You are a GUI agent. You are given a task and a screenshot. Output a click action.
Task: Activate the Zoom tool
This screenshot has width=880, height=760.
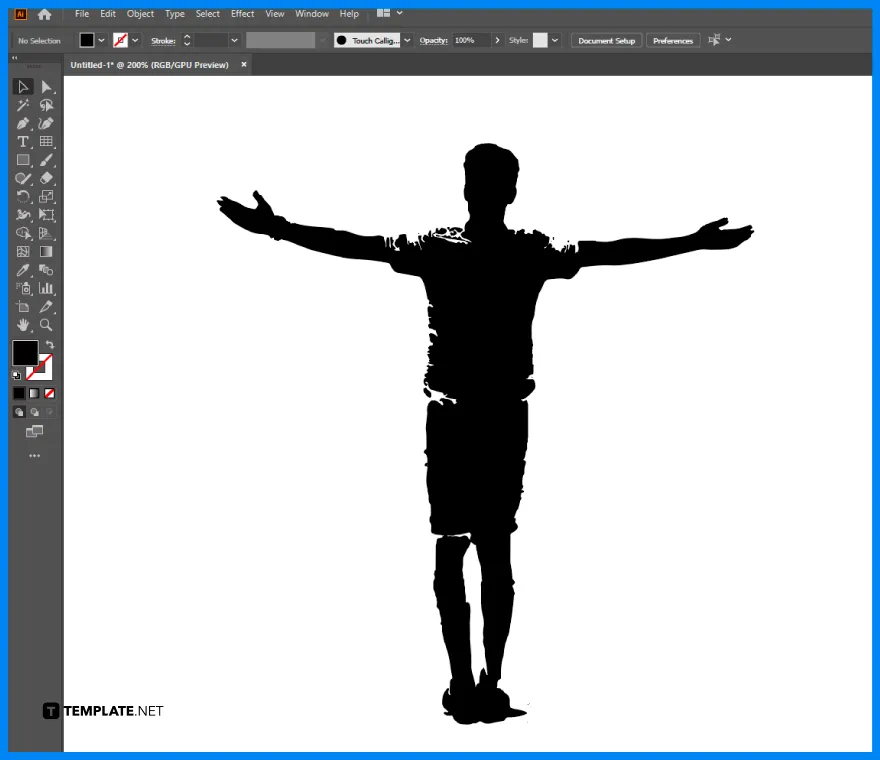(x=46, y=325)
